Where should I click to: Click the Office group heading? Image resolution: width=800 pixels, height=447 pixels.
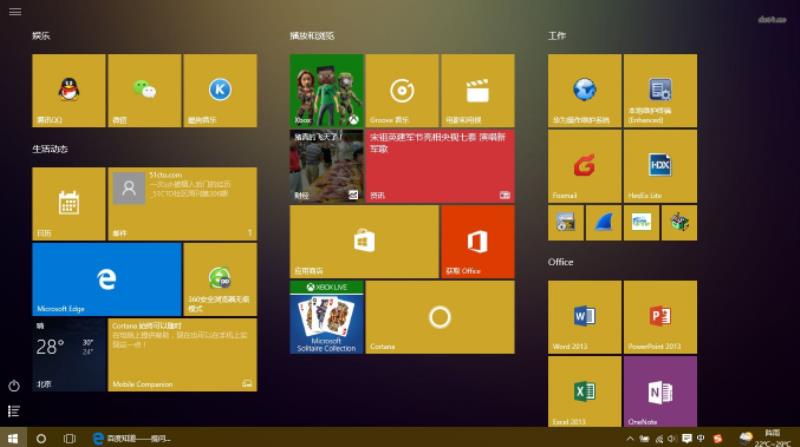pyautogui.click(x=560, y=262)
